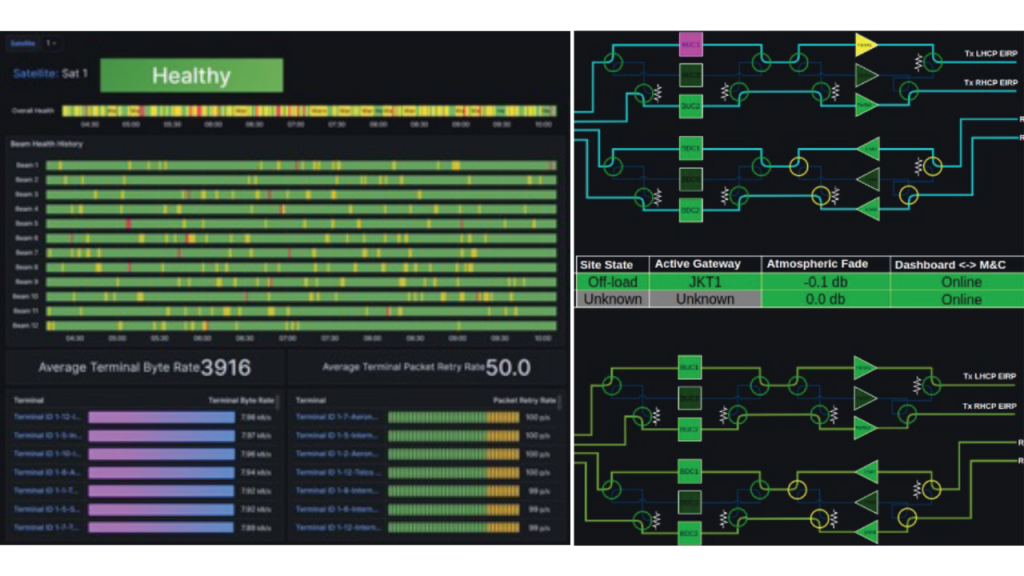Select the top green LNA triangle in upper diagram
This screenshot has width=1024, height=576.
869,149
